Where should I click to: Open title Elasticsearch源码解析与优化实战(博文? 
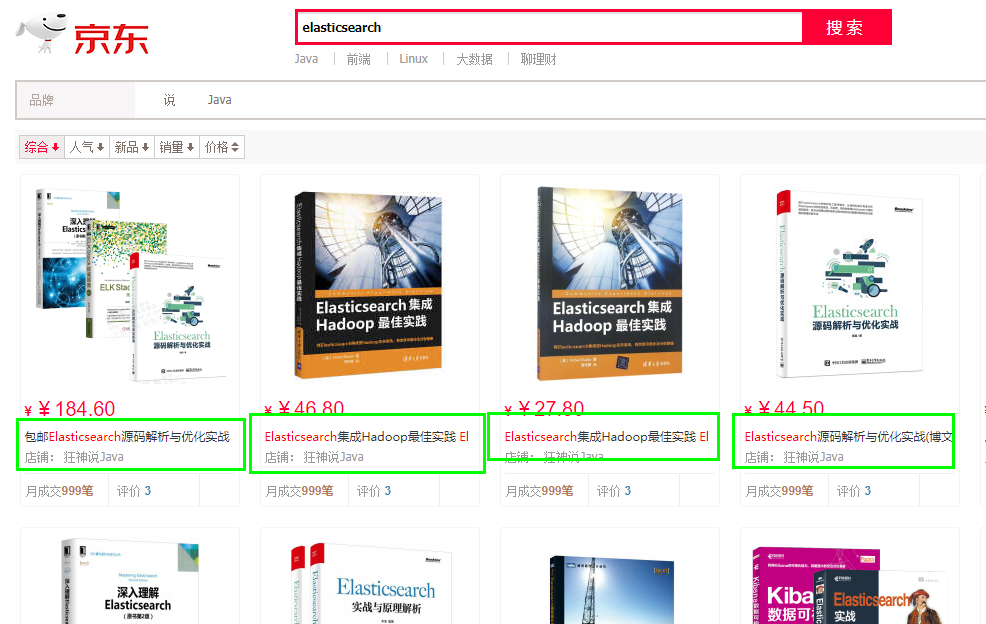(x=849, y=437)
